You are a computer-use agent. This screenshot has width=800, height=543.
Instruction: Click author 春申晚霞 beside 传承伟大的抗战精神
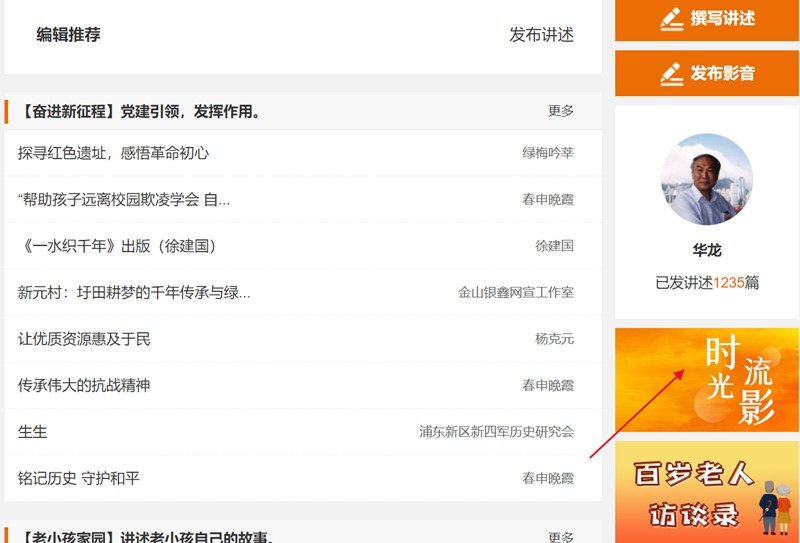pos(548,385)
